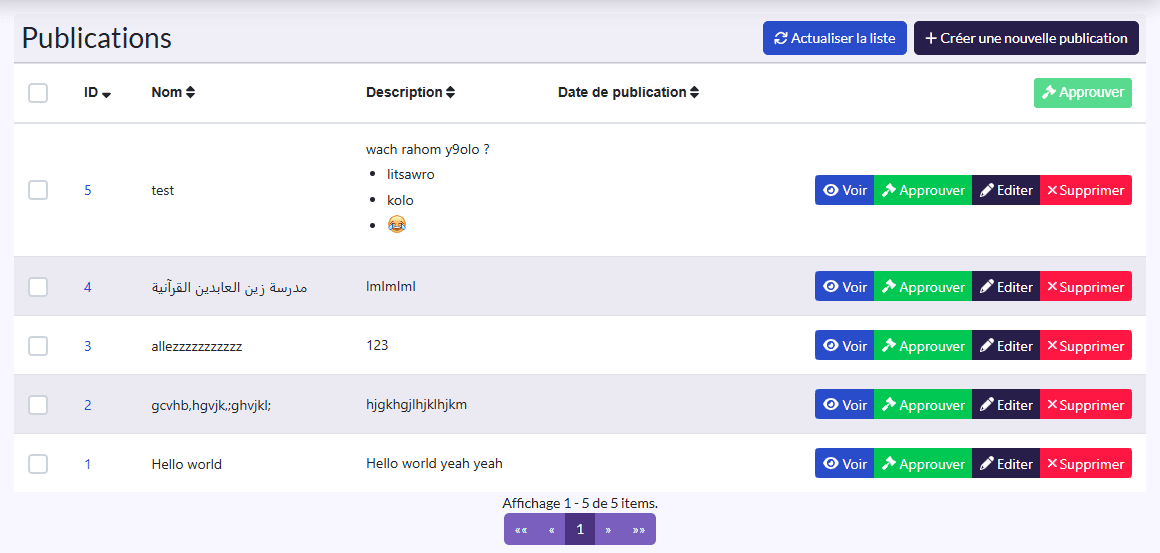Delete the allezzzzzzzzzzzz publication
This screenshot has height=553, width=1160.
click(1086, 345)
